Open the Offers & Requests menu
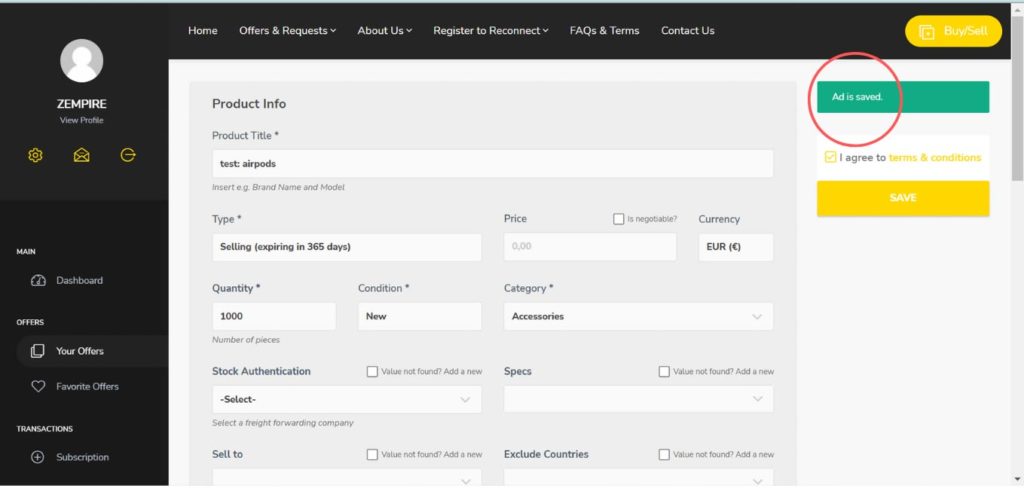 click(287, 31)
